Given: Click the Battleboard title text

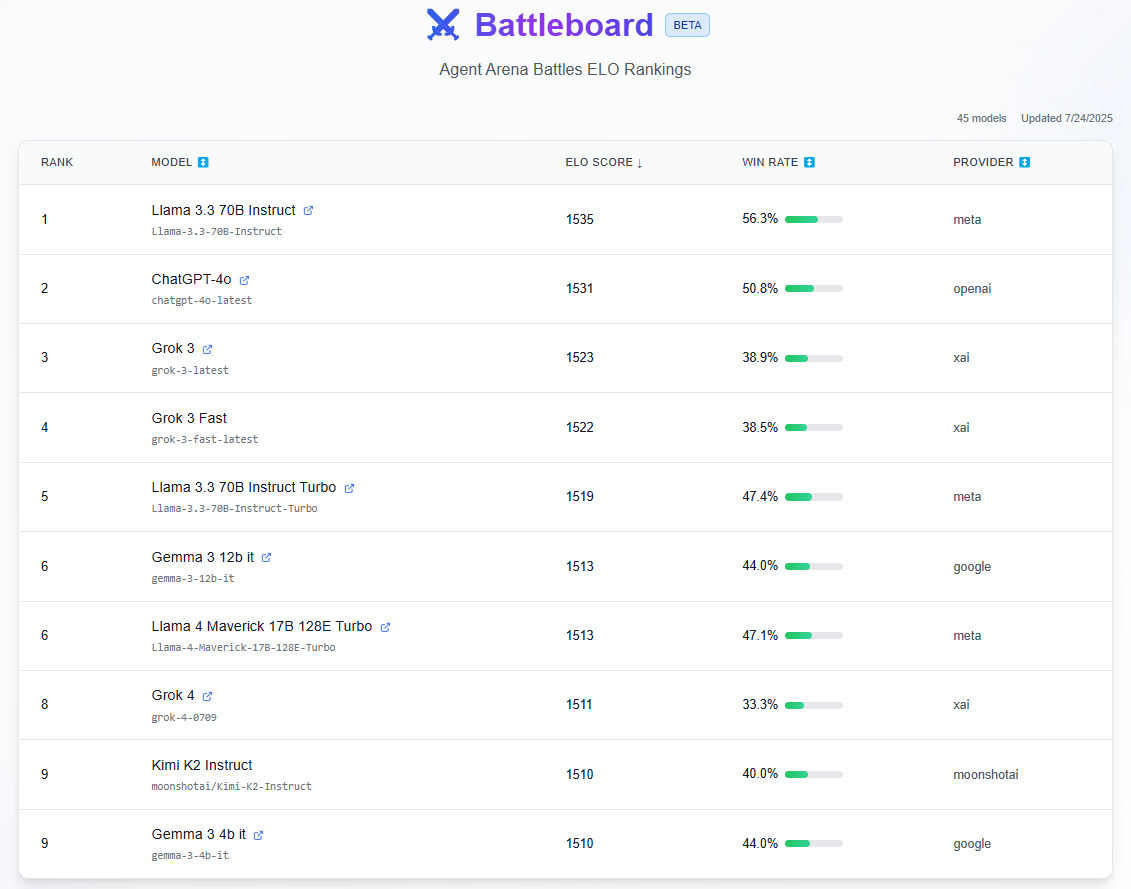Looking at the screenshot, I should pyautogui.click(x=564, y=25).
